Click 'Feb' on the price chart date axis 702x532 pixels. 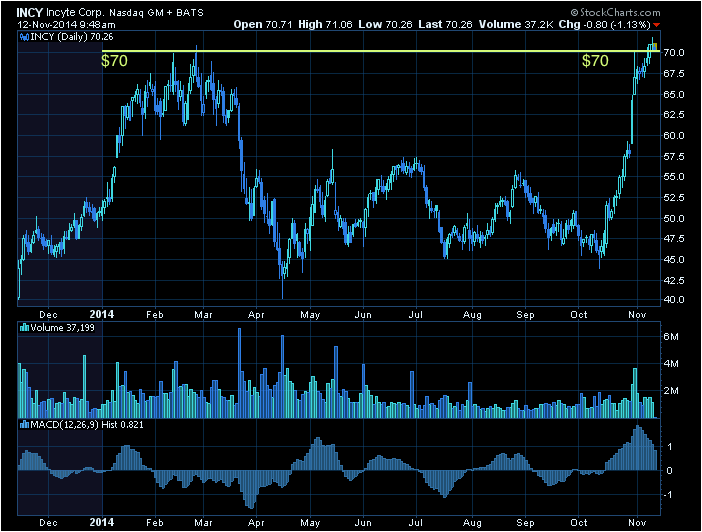coord(155,315)
